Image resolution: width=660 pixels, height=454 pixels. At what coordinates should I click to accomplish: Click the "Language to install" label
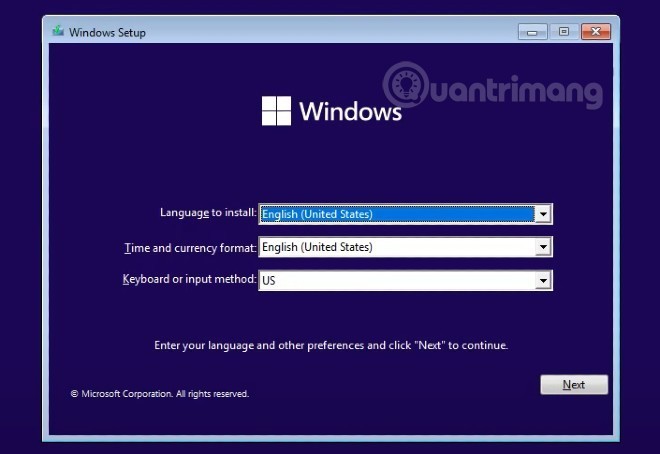(208, 213)
